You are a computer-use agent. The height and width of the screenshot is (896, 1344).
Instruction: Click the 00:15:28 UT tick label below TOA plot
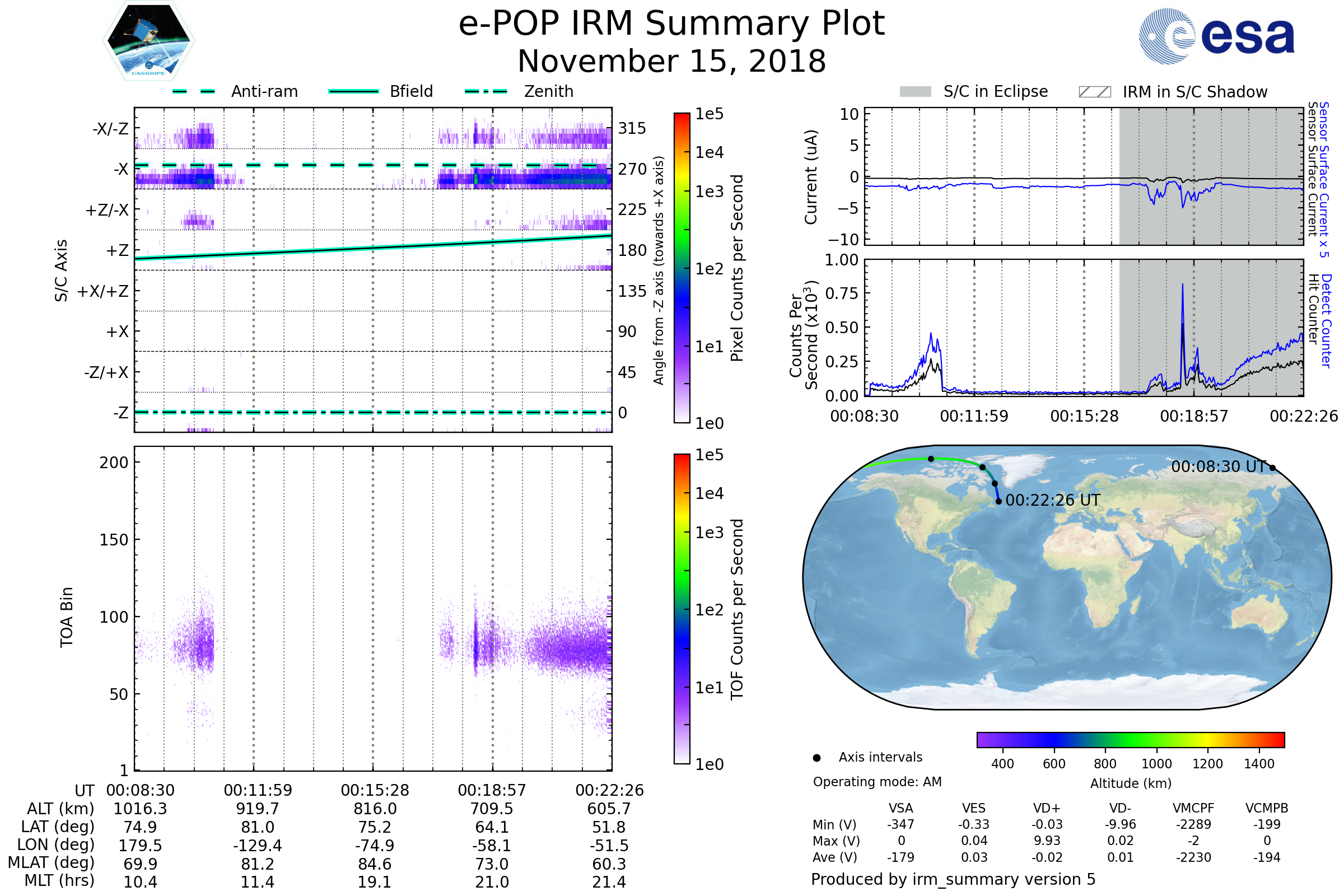375,790
